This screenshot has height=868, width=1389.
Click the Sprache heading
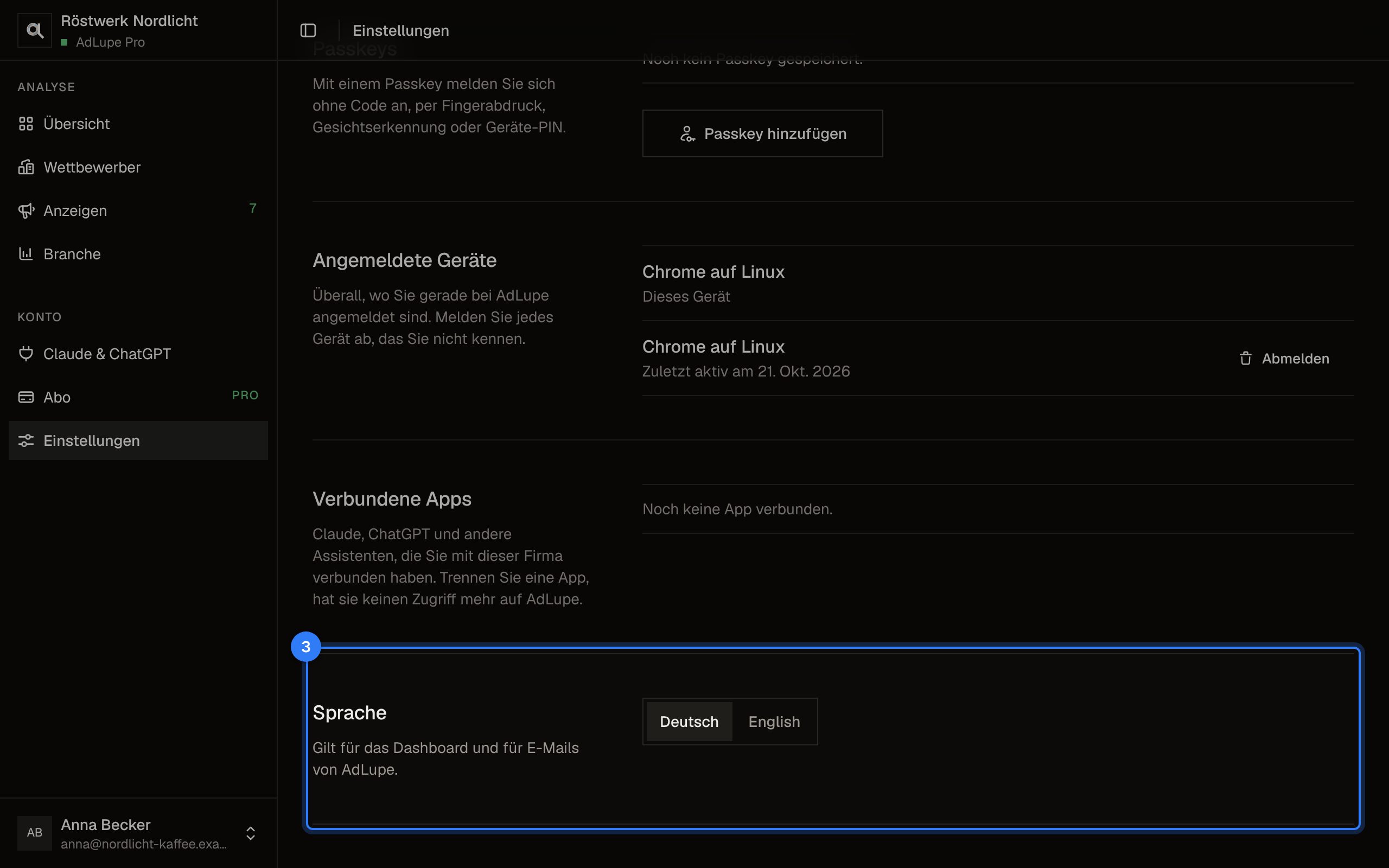coord(349,712)
